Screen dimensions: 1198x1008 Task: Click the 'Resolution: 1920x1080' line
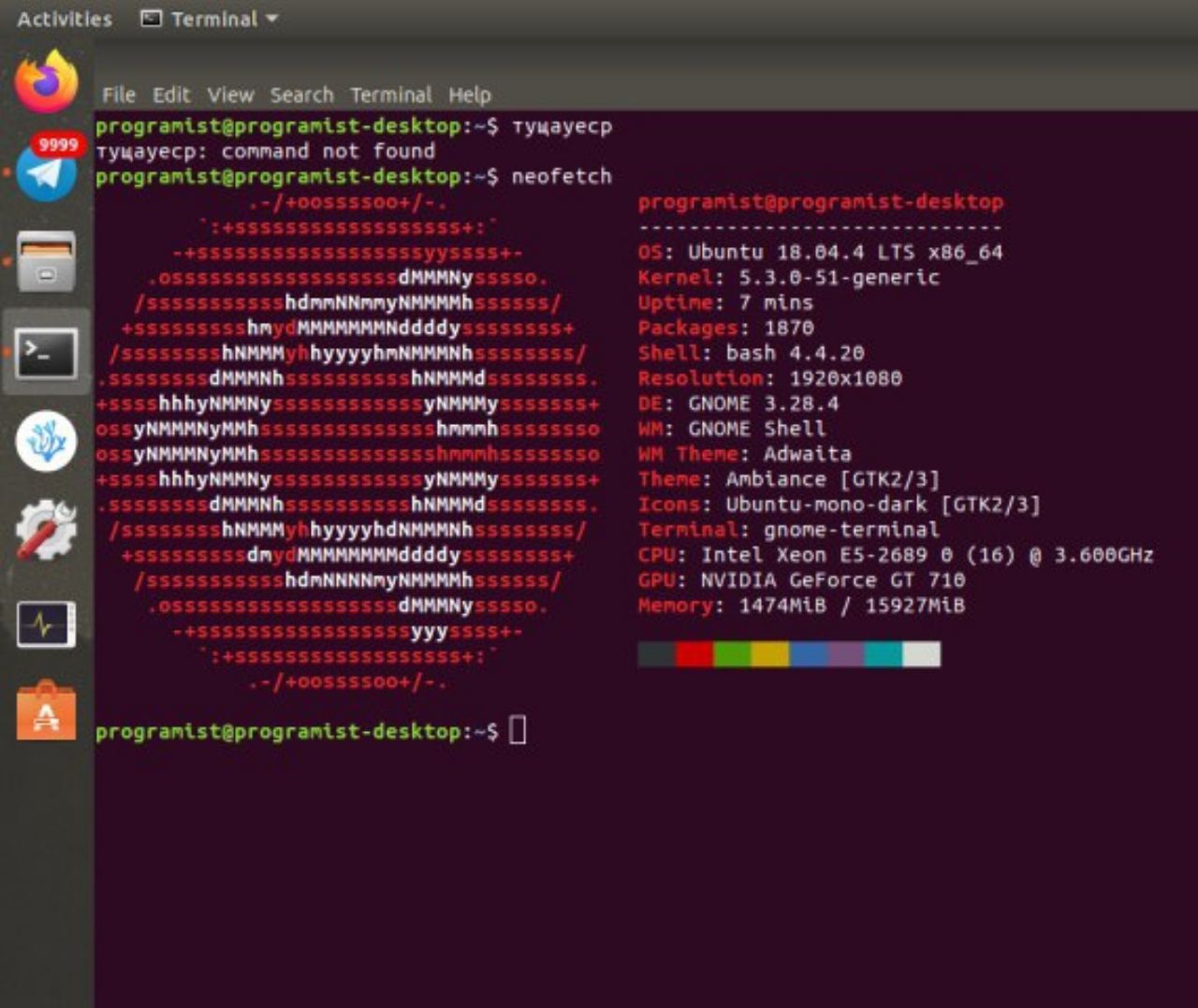pos(769,378)
